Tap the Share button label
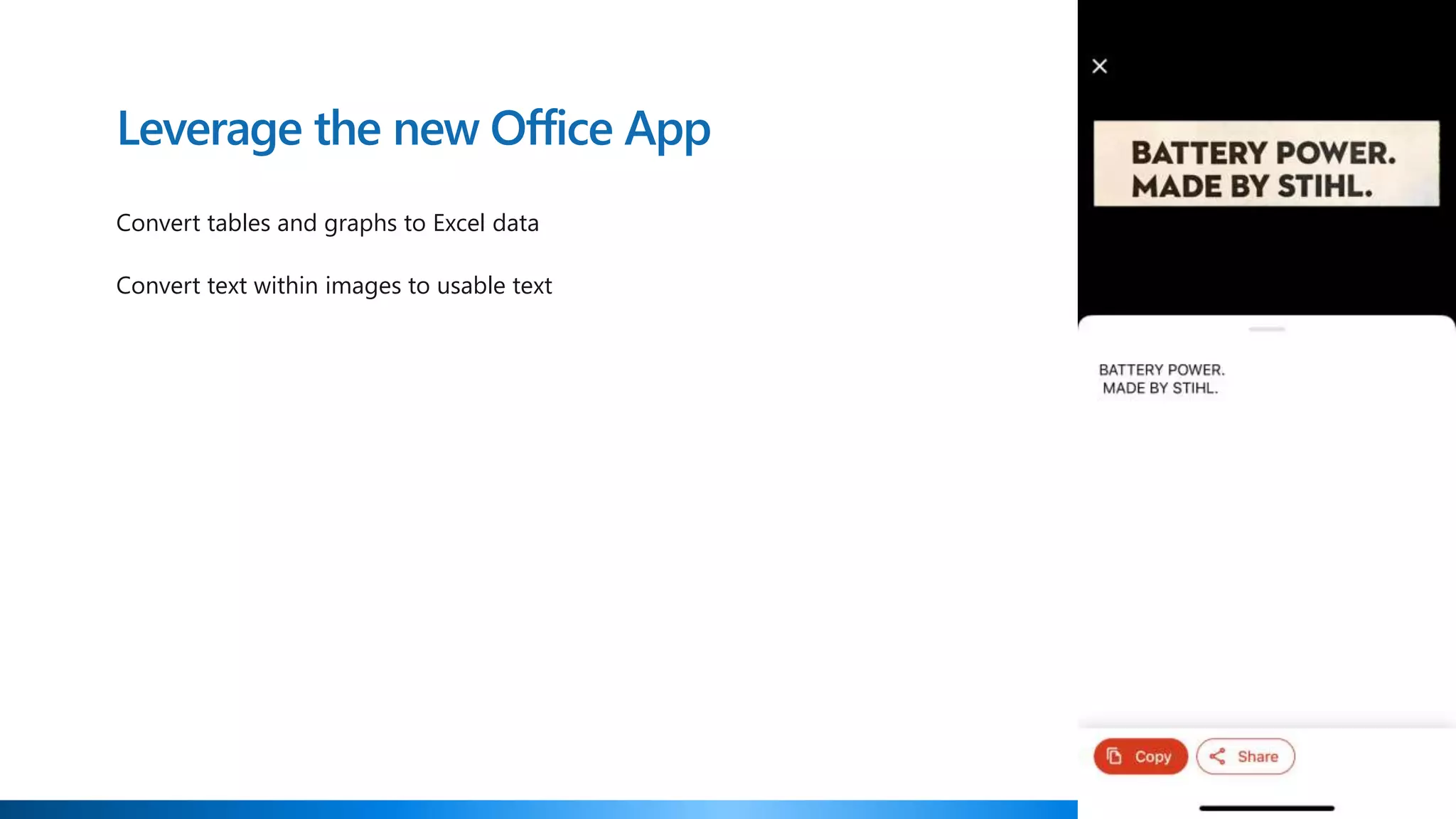 1258,756
